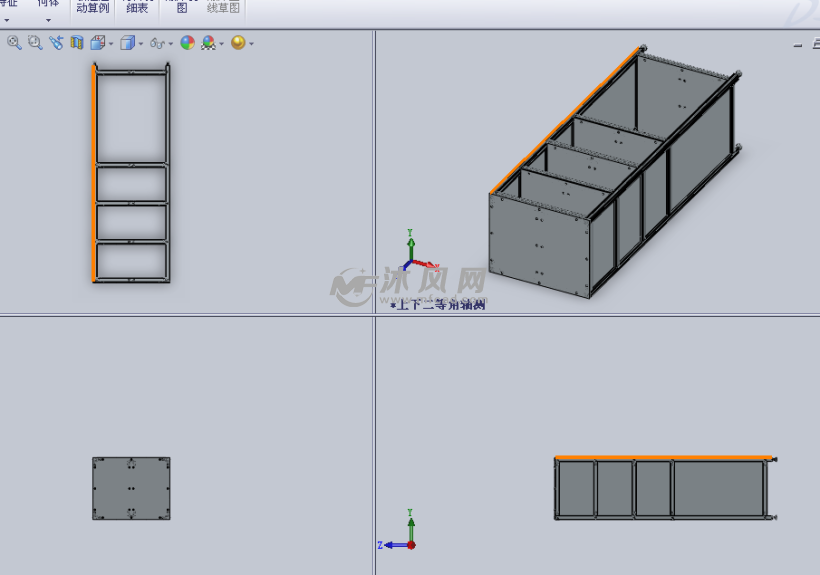Click the 细表 ribbon button
Viewport: 820px width, 575px height.
(137, 8)
